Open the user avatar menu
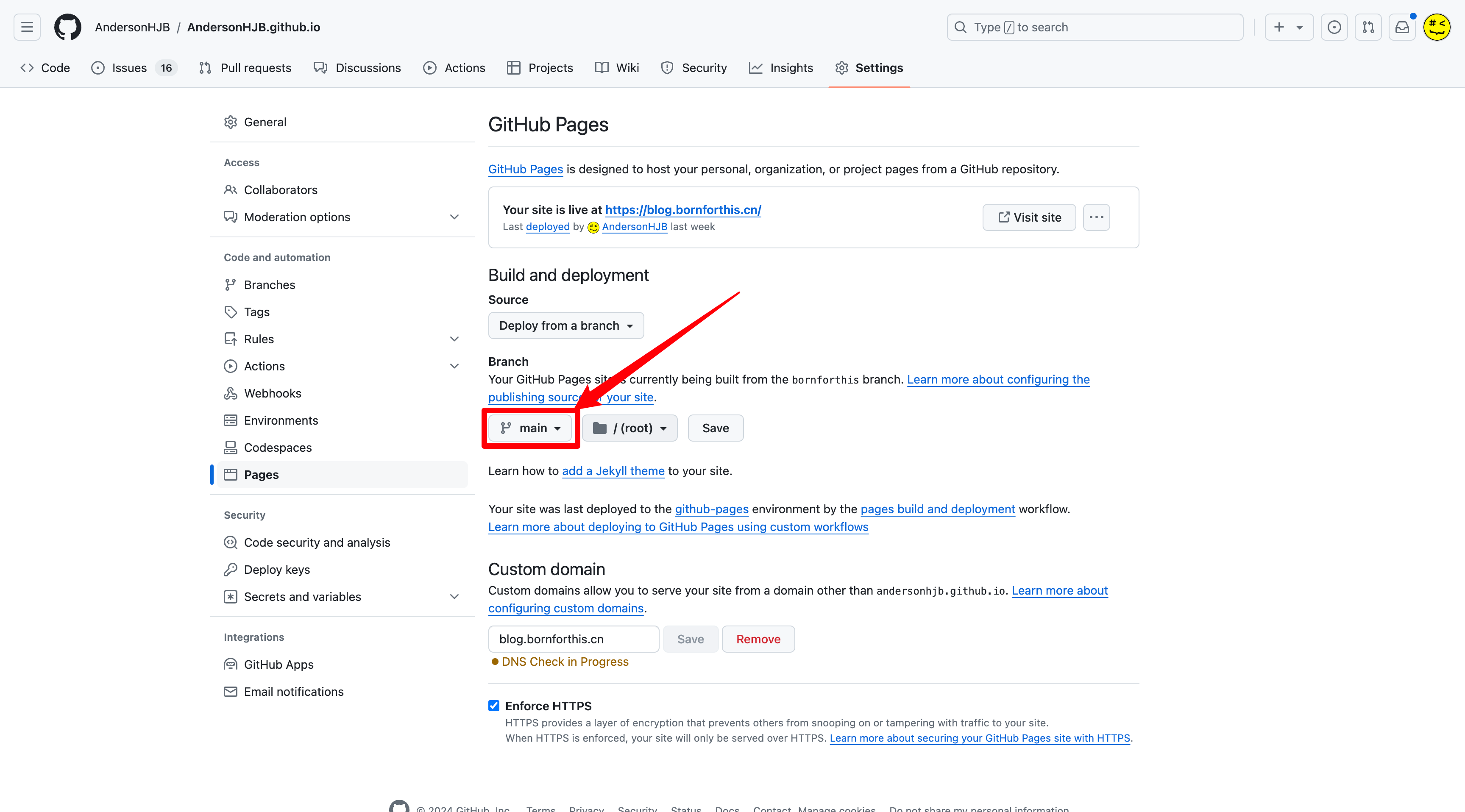 pos(1437,27)
